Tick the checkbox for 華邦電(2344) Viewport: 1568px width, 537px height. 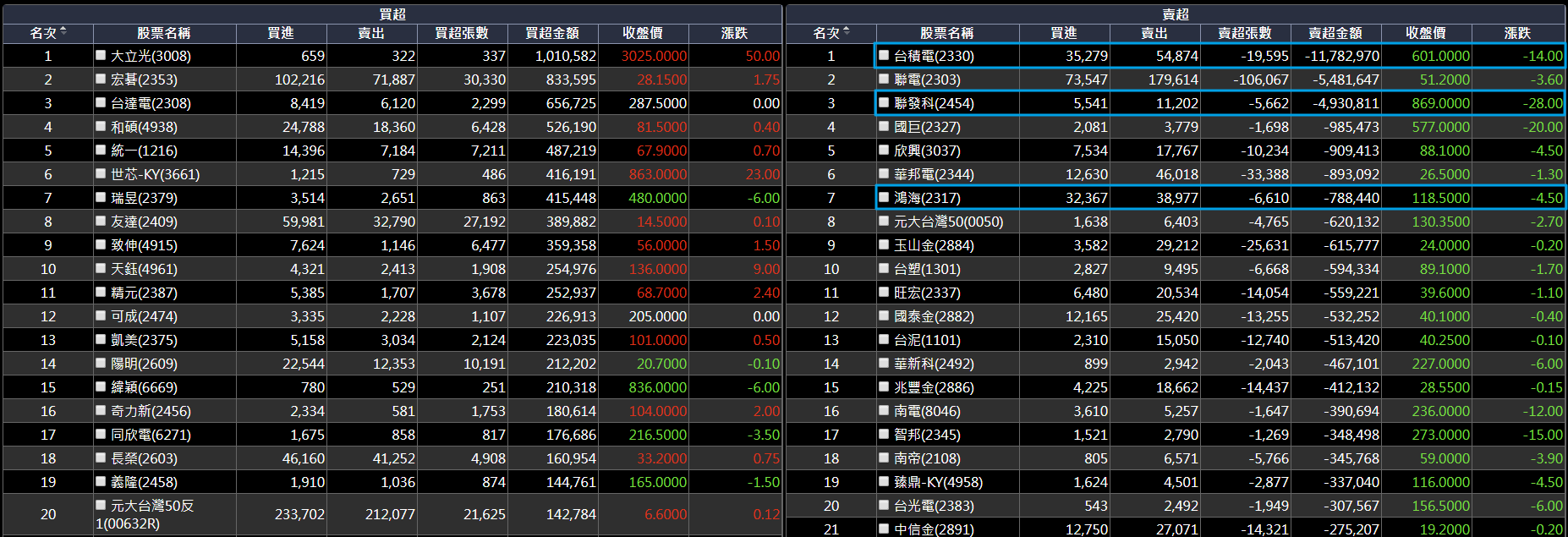[x=884, y=173]
